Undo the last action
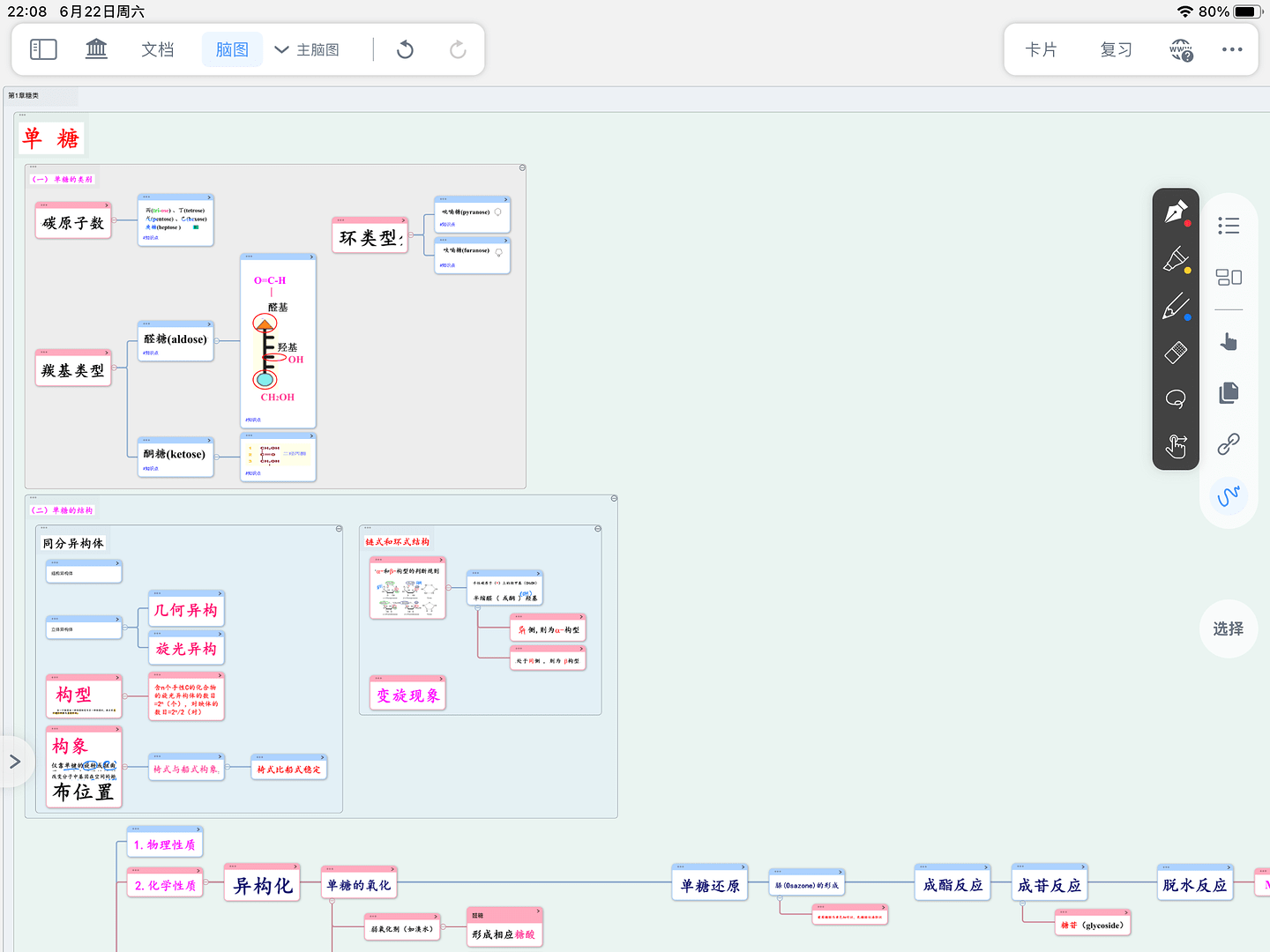 (x=405, y=49)
